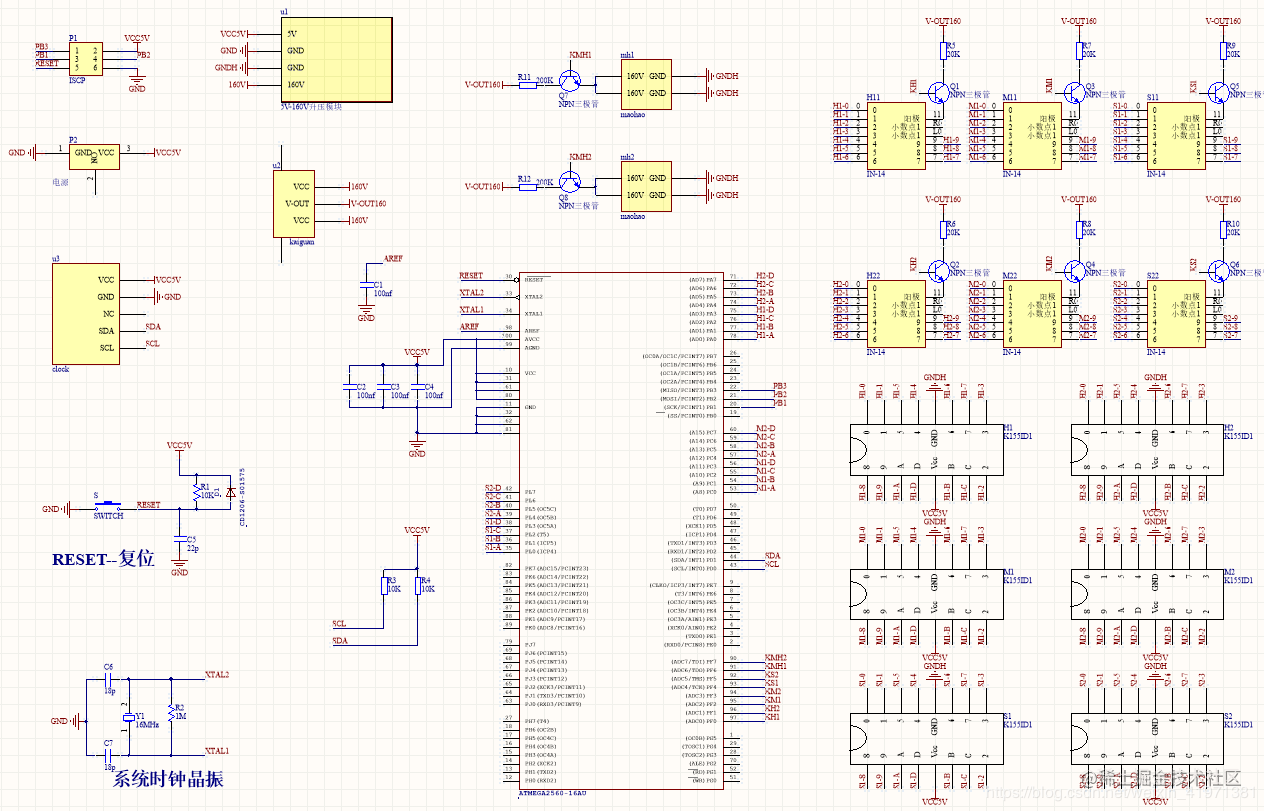Select the mh1 maohao block
The height and width of the screenshot is (811, 1264).
tap(645, 84)
